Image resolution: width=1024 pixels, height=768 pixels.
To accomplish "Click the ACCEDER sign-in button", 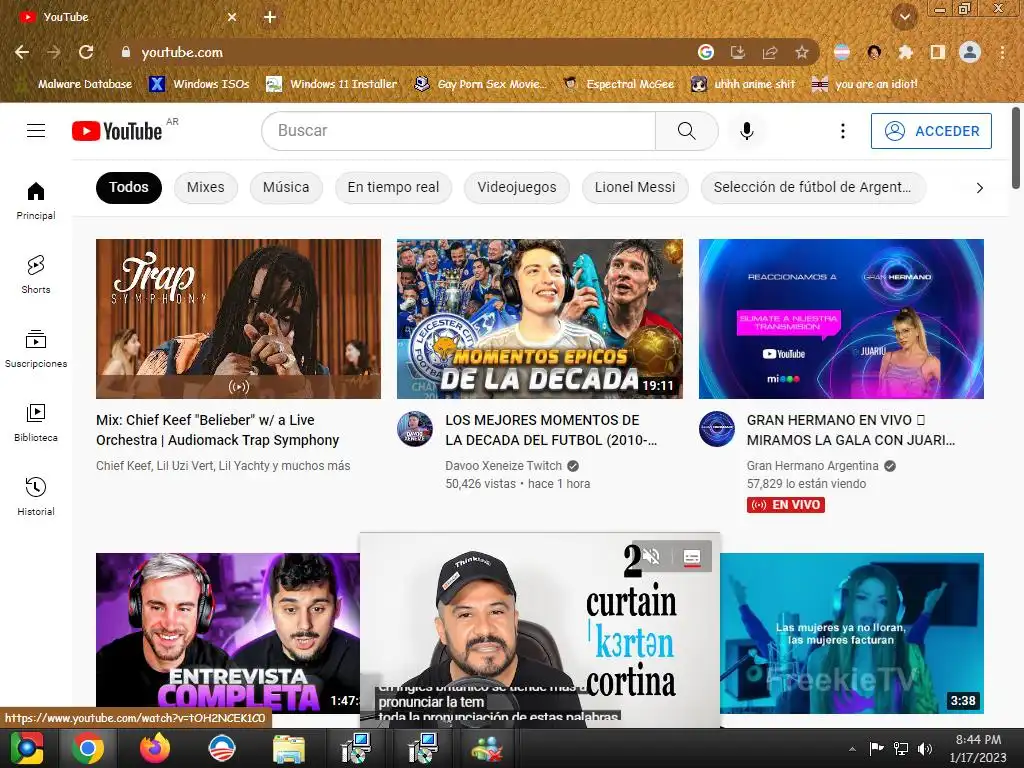I will point(931,131).
